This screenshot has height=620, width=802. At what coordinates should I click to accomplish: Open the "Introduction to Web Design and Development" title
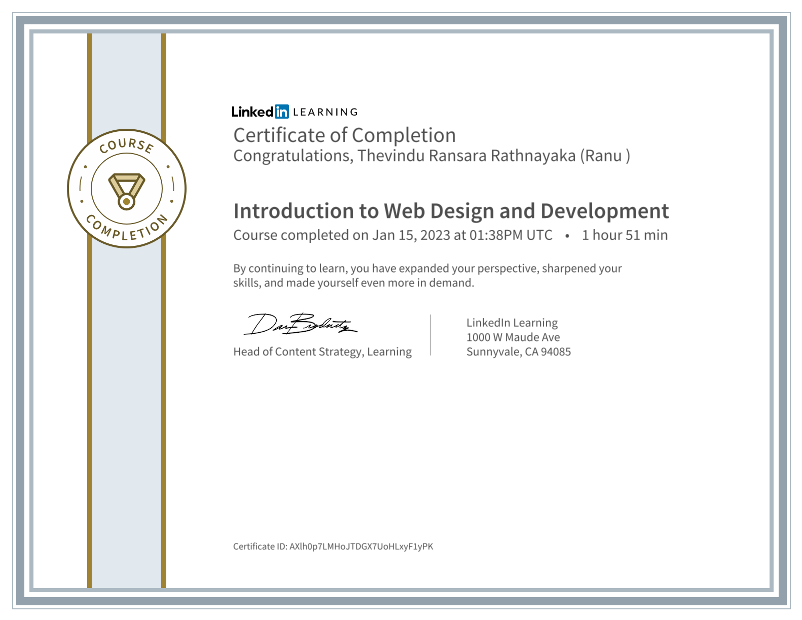(450, 211)
